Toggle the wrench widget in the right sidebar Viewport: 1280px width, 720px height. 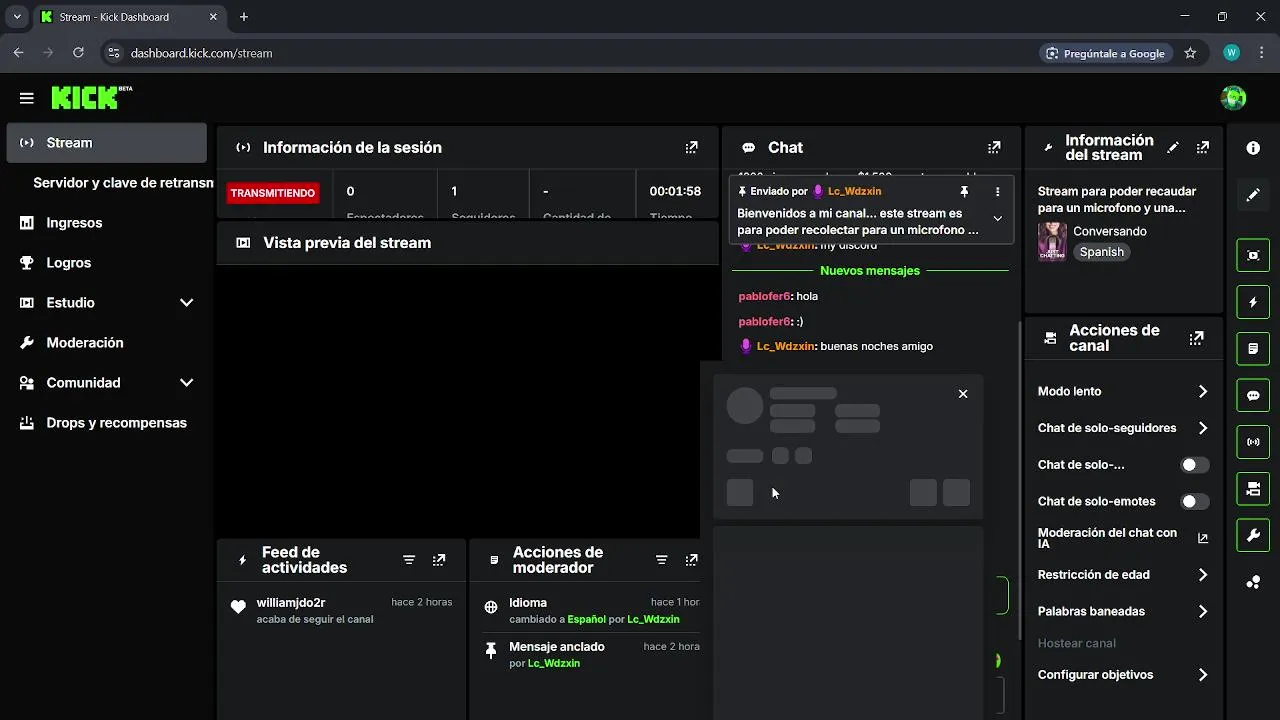[1253, 536]
